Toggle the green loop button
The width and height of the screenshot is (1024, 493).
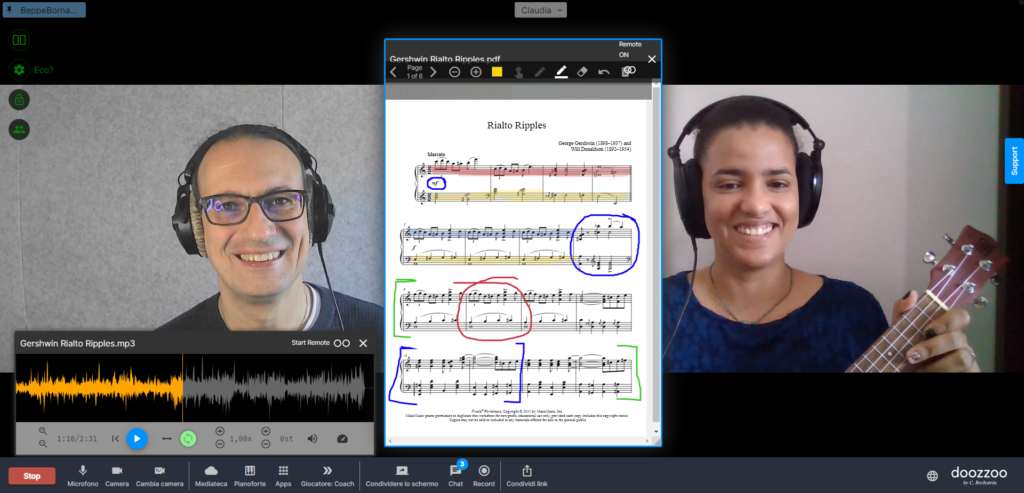(x=188, y=438)
